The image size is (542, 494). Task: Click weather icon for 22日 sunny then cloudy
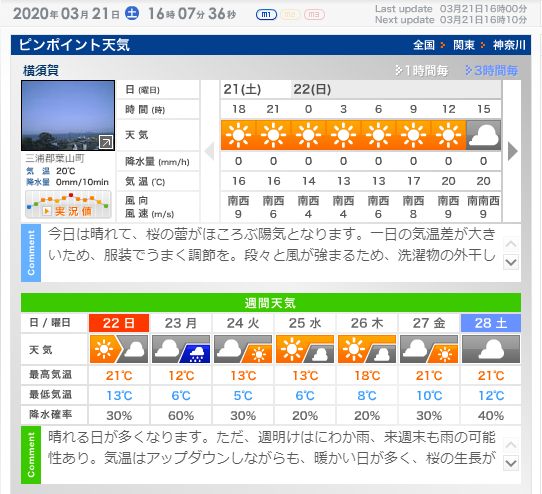pyautogui.click(x=119, y=349)
